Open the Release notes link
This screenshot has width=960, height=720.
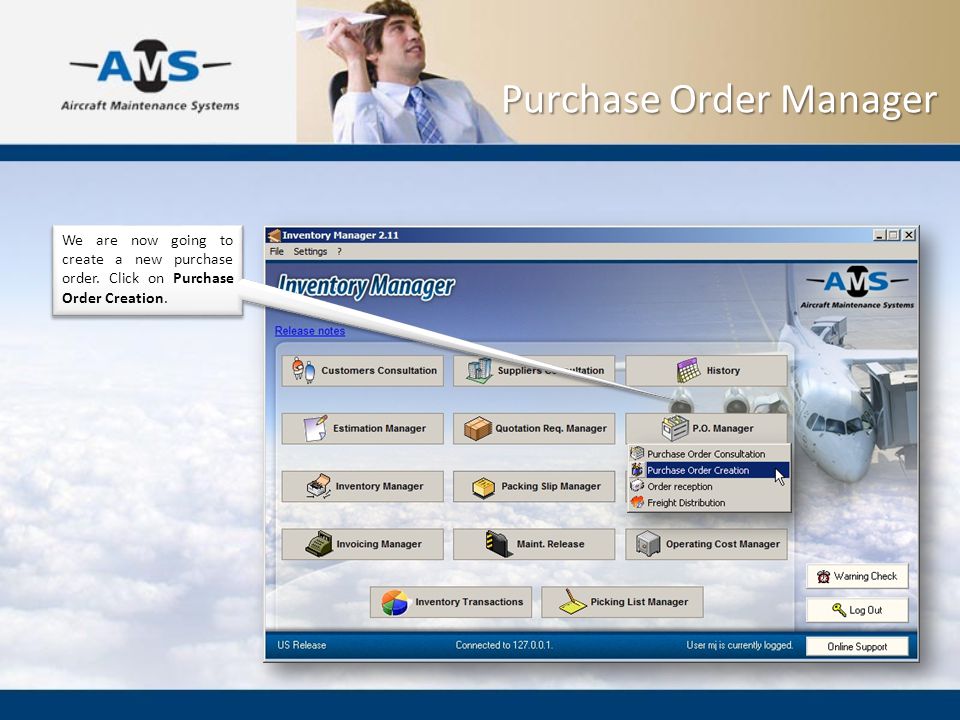click(x=310, y=331)
